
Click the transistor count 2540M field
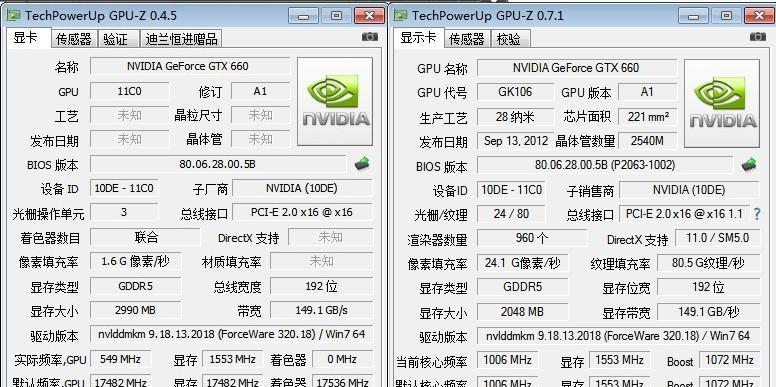pos(647,141)
